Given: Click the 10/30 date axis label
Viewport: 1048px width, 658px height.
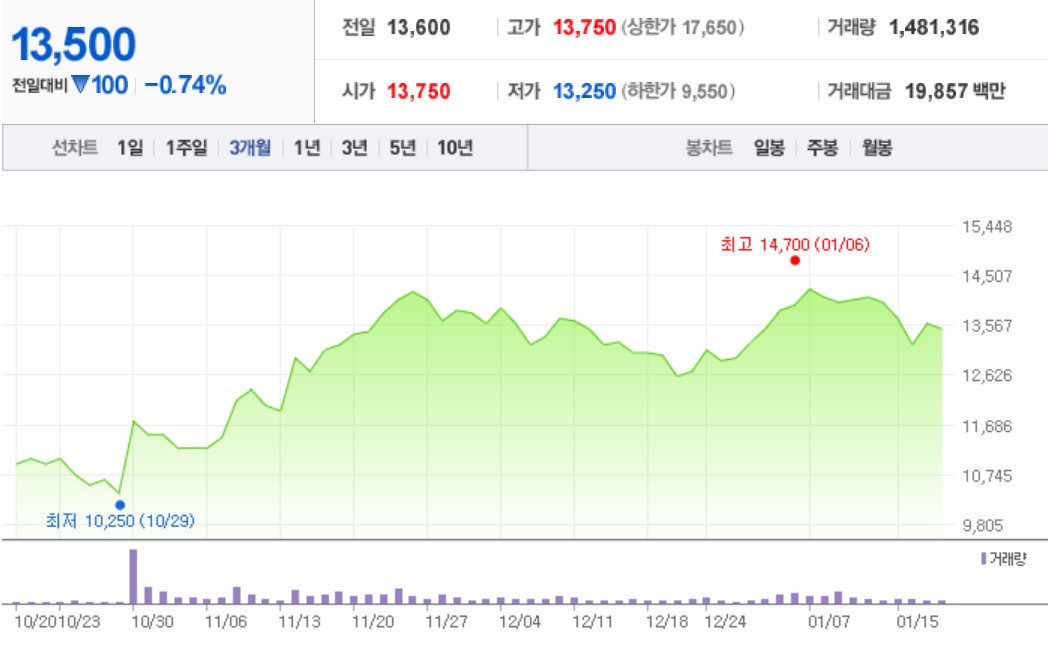Looking at the screenshot, I should [x=152, y=622].
